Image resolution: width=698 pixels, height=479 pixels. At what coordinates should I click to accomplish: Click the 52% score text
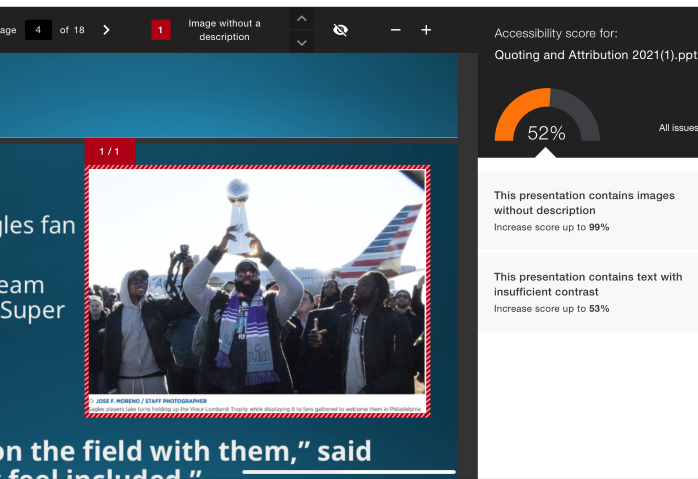point(546,133)
